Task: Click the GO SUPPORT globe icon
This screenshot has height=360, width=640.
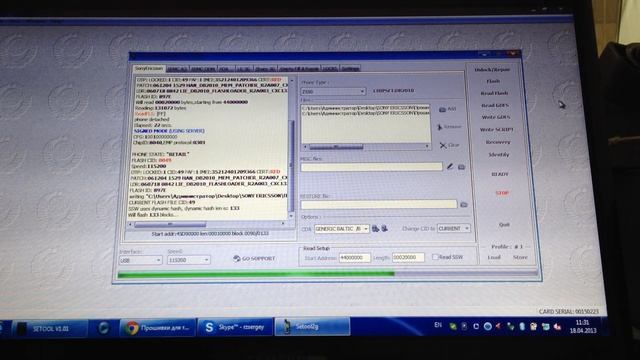Action: coord(236,258)
